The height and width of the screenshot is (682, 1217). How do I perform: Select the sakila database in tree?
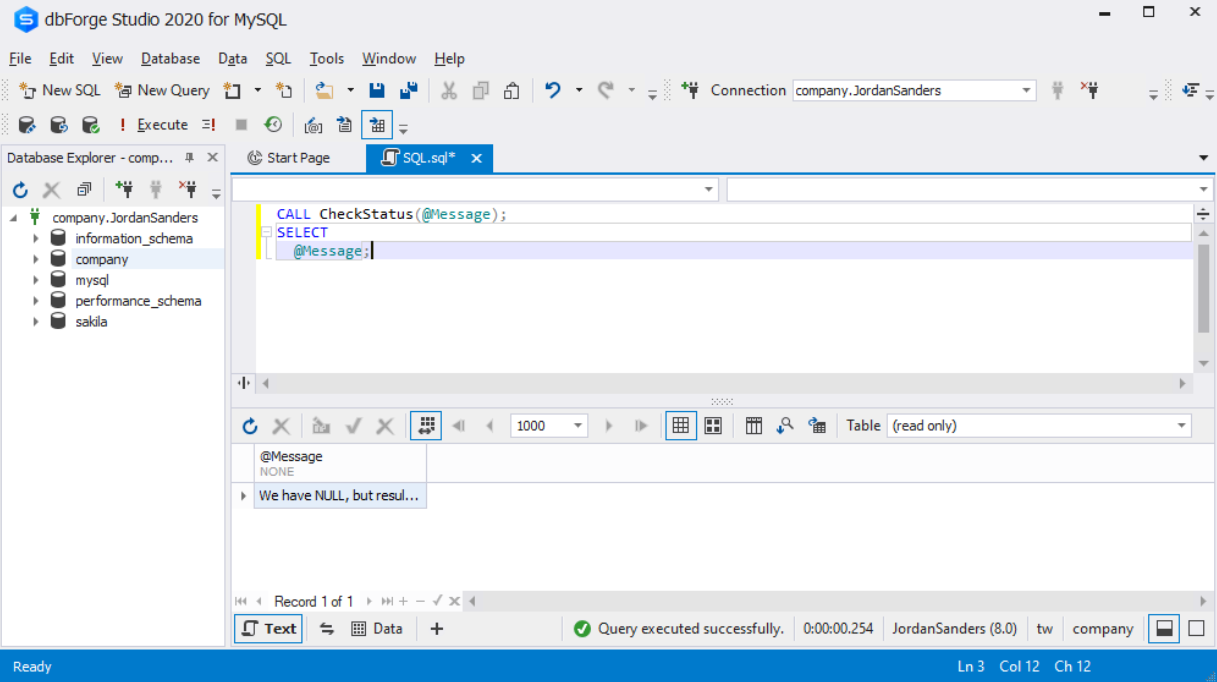pos(91,322)
